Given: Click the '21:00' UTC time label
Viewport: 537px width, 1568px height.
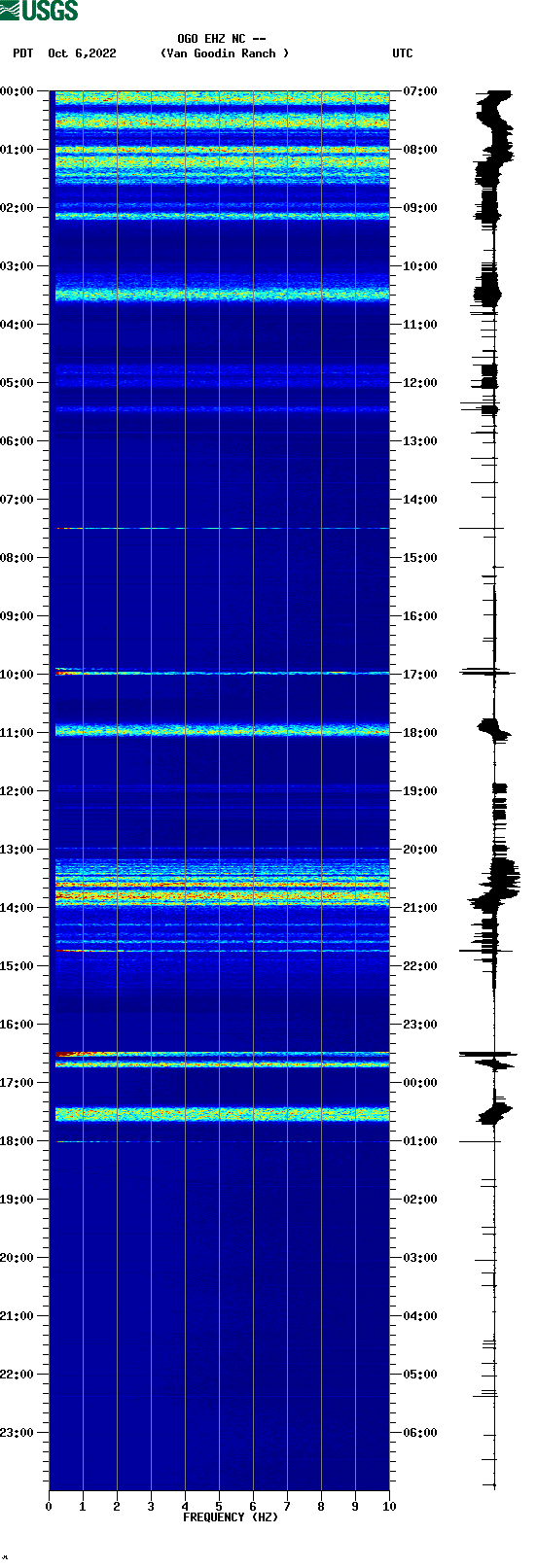Looking at the screenshot, I should pos(420,908).
